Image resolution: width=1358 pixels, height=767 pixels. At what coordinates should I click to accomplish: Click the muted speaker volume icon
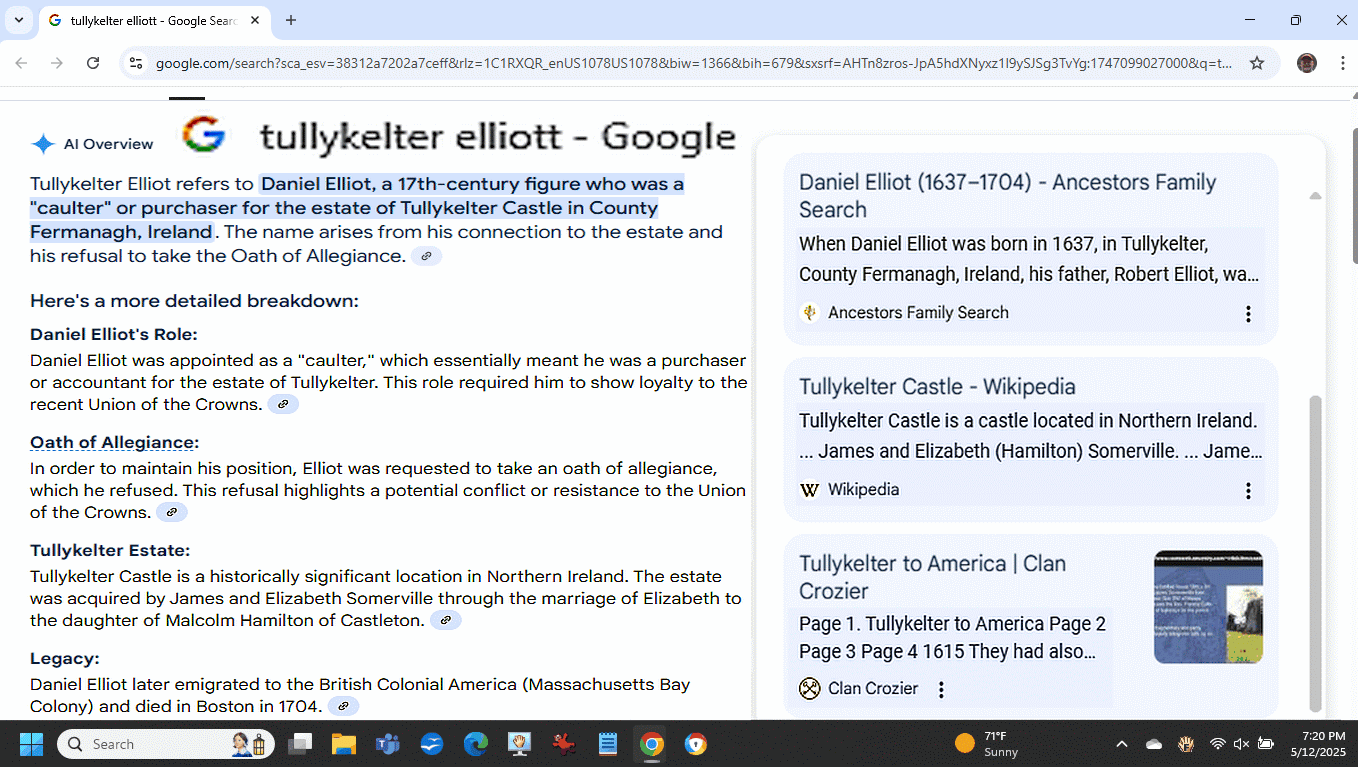tap(1241, 744)
